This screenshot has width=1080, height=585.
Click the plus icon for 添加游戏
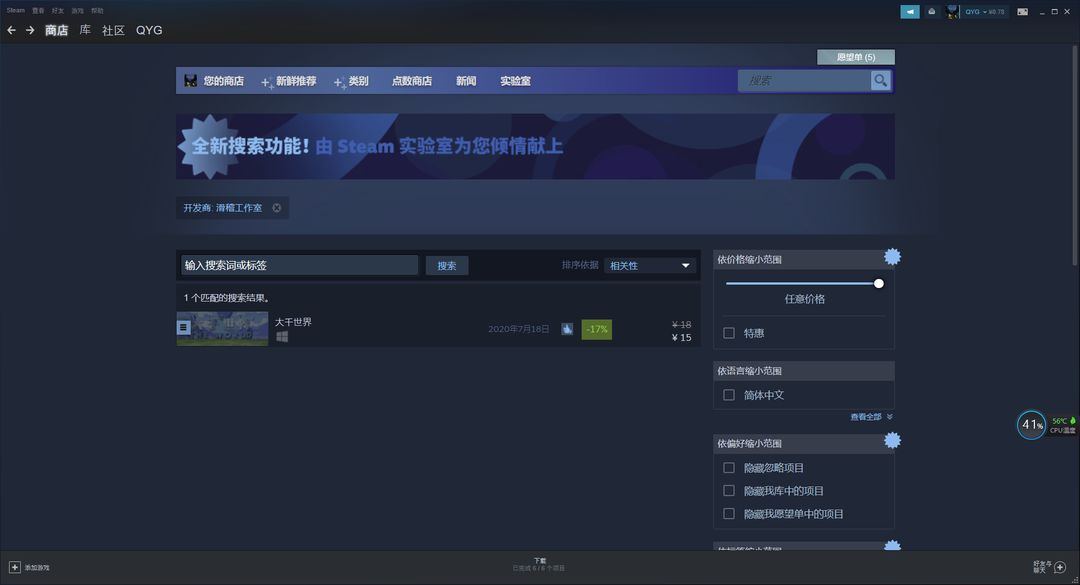[x=14, y=567]
